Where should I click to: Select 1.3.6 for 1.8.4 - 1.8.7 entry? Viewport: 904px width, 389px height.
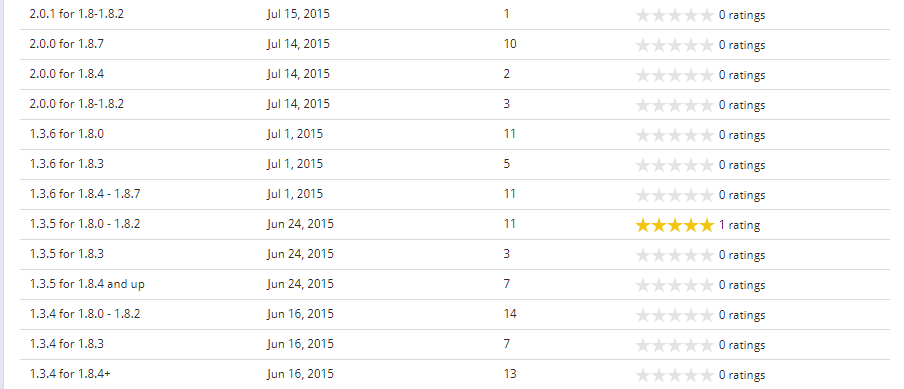pos(85,194)
